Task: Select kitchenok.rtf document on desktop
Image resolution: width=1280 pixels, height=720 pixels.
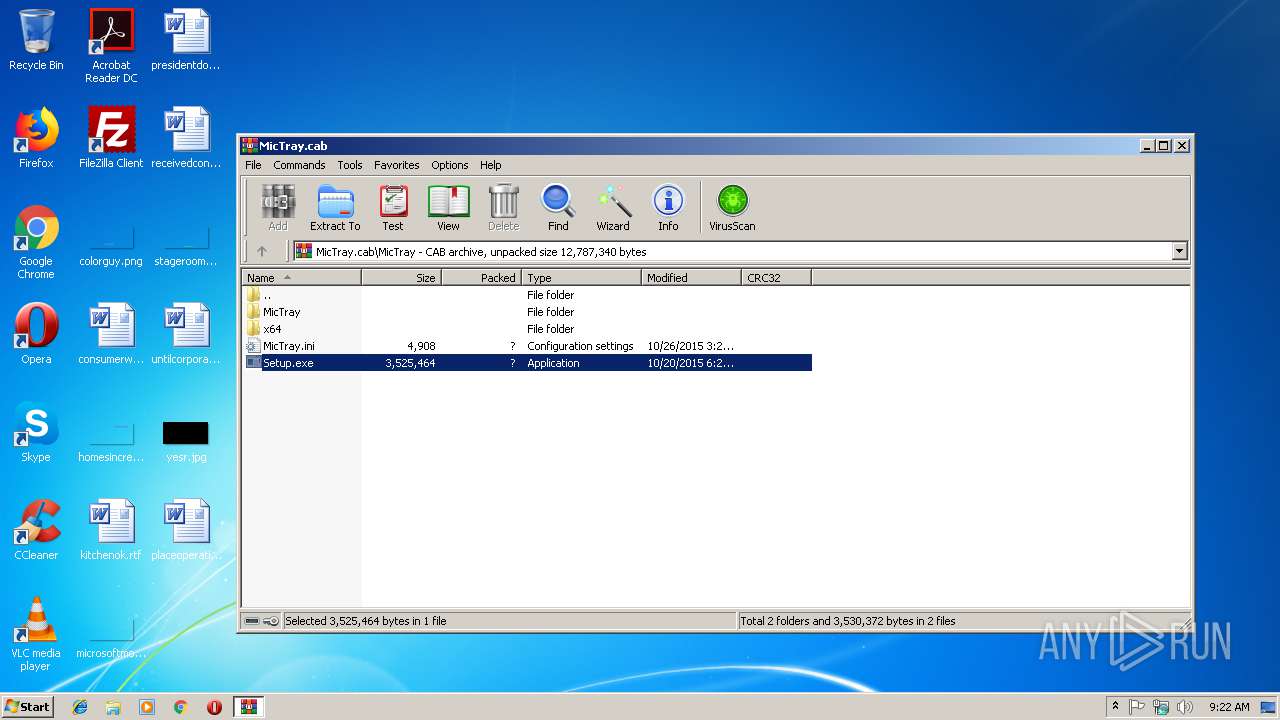Action: point(111,530)
